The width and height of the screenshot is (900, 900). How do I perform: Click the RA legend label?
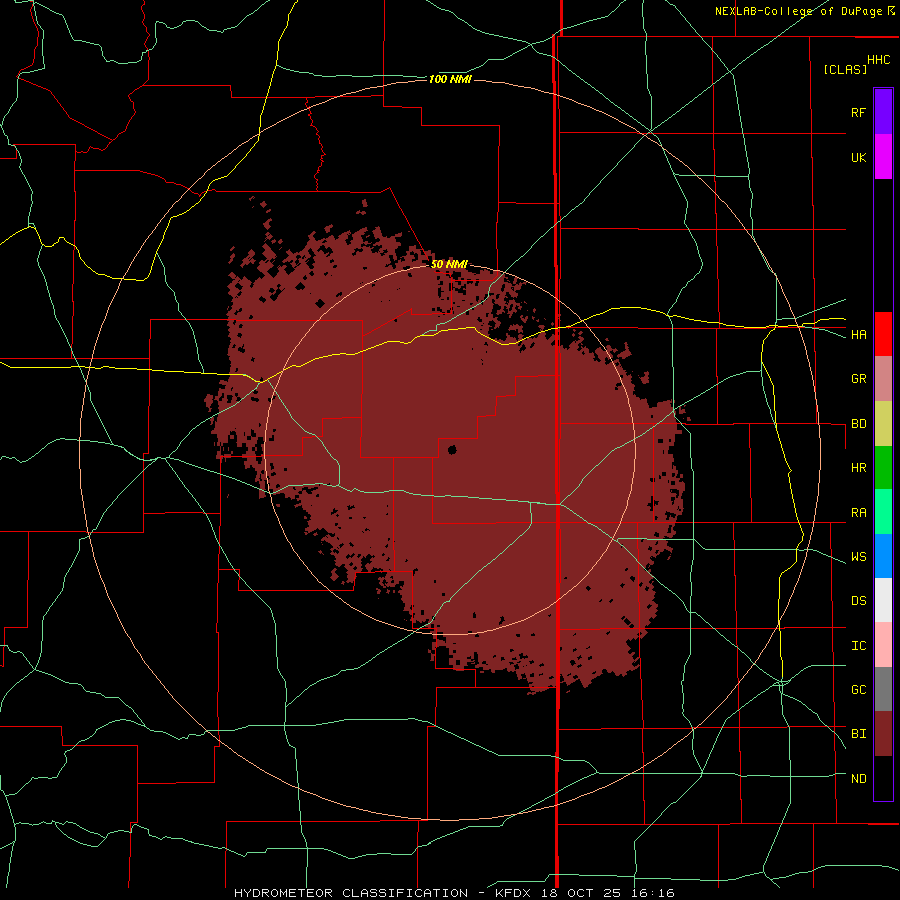(858, 512)
